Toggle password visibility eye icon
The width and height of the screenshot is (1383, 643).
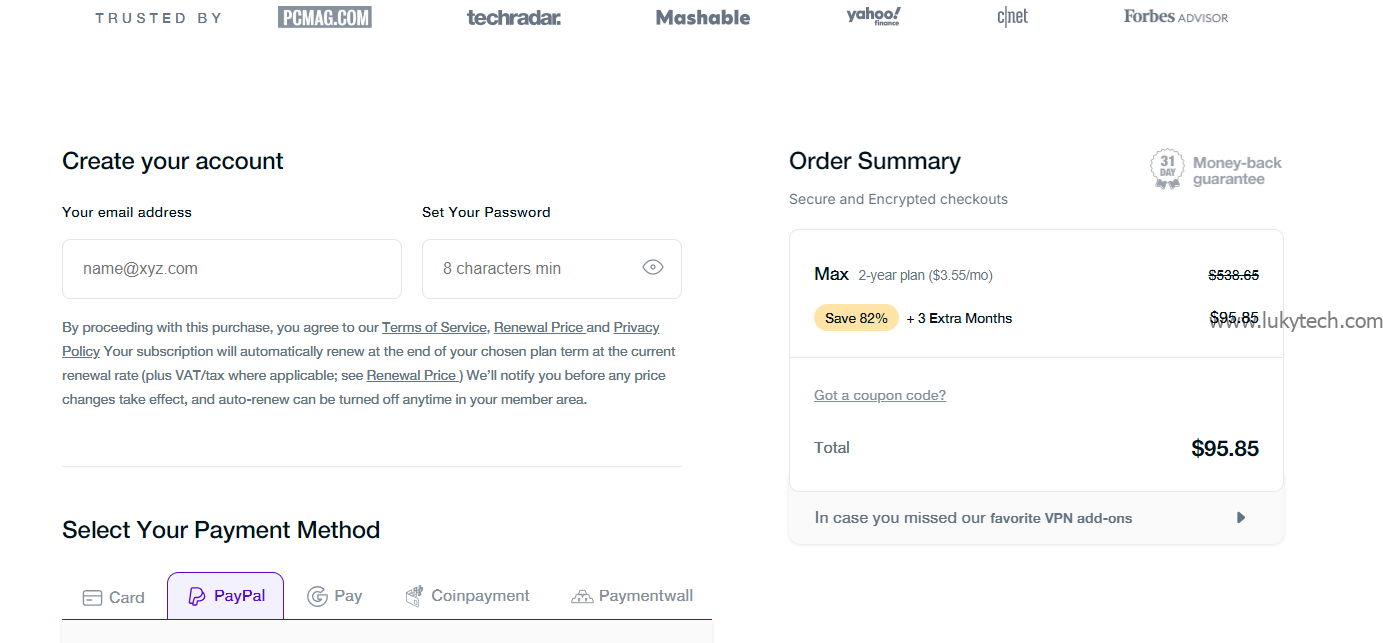[653, 267]
